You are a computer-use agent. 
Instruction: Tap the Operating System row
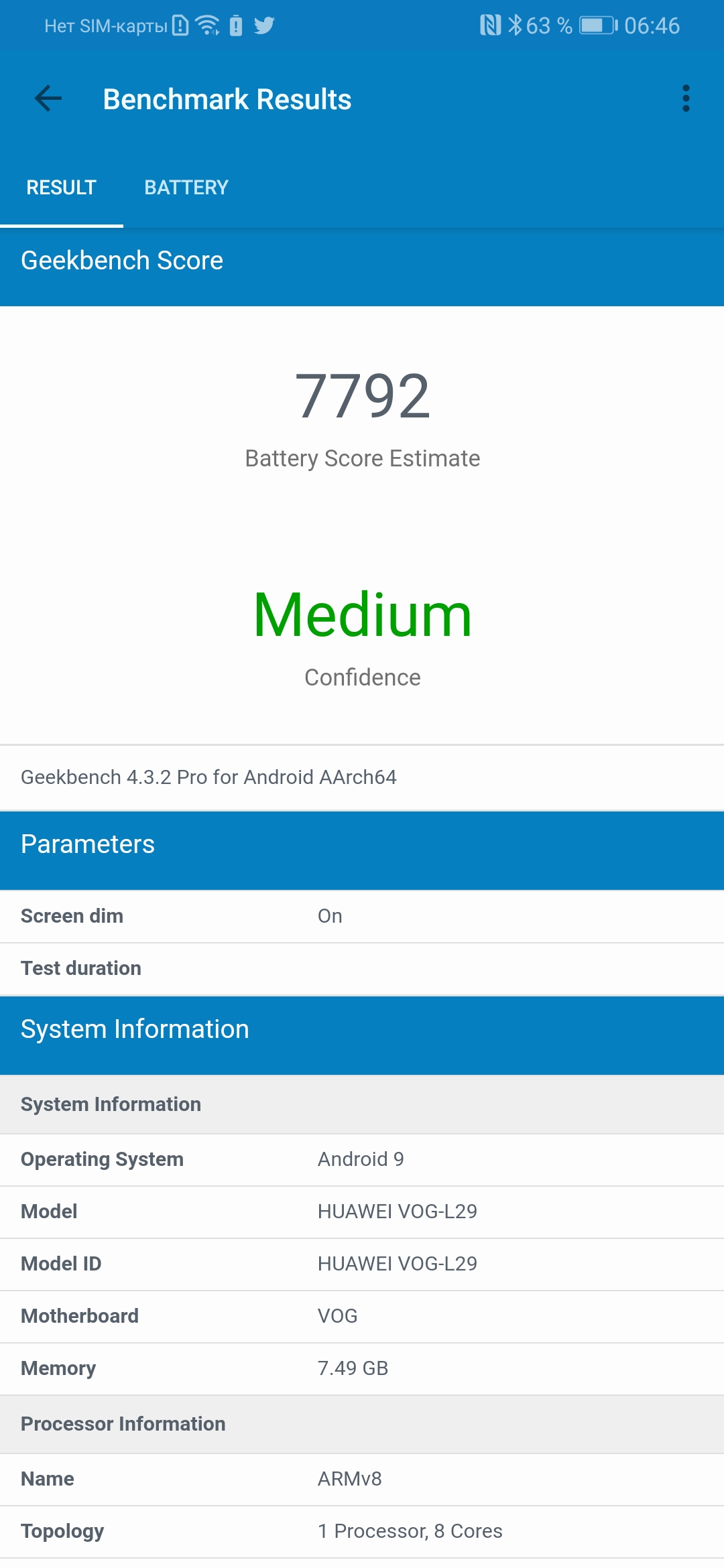point(362,1159)
